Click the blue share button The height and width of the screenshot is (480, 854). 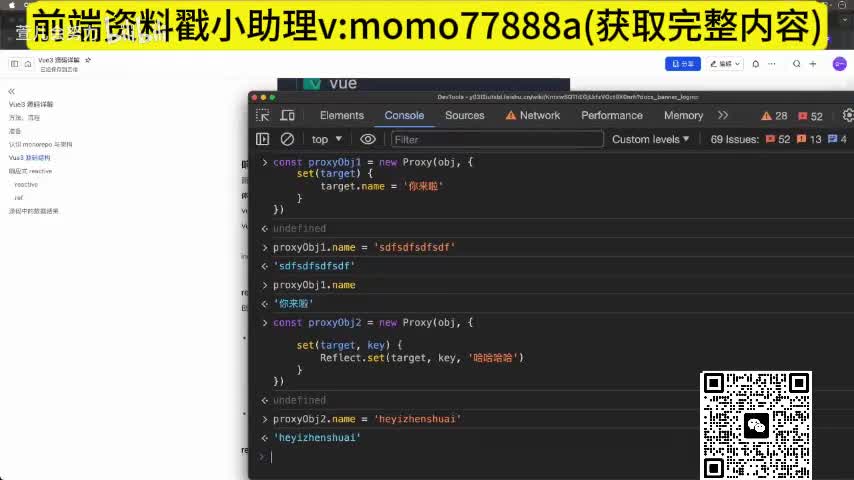click(682, 64)
